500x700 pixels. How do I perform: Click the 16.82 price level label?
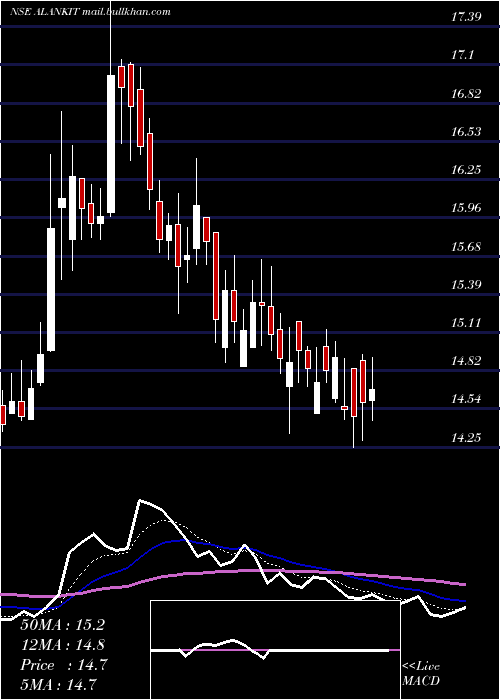coord(466,94)
